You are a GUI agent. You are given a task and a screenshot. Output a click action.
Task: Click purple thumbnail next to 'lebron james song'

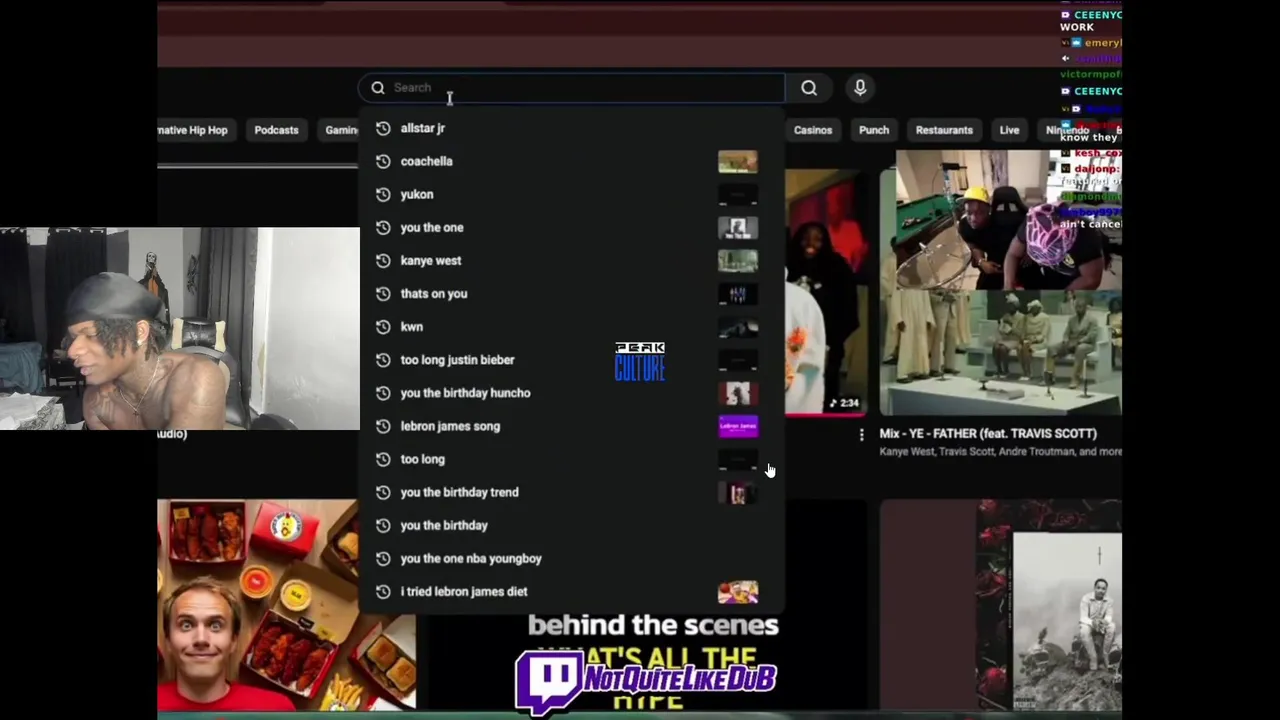pos(738,425)
